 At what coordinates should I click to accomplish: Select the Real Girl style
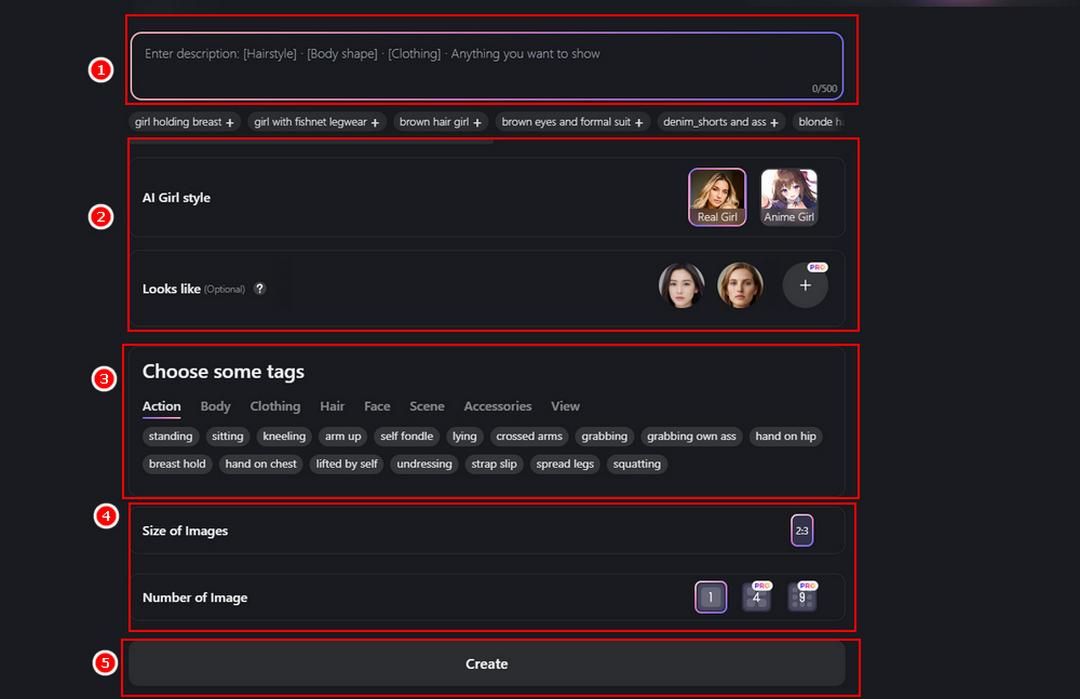coord(717,197)
